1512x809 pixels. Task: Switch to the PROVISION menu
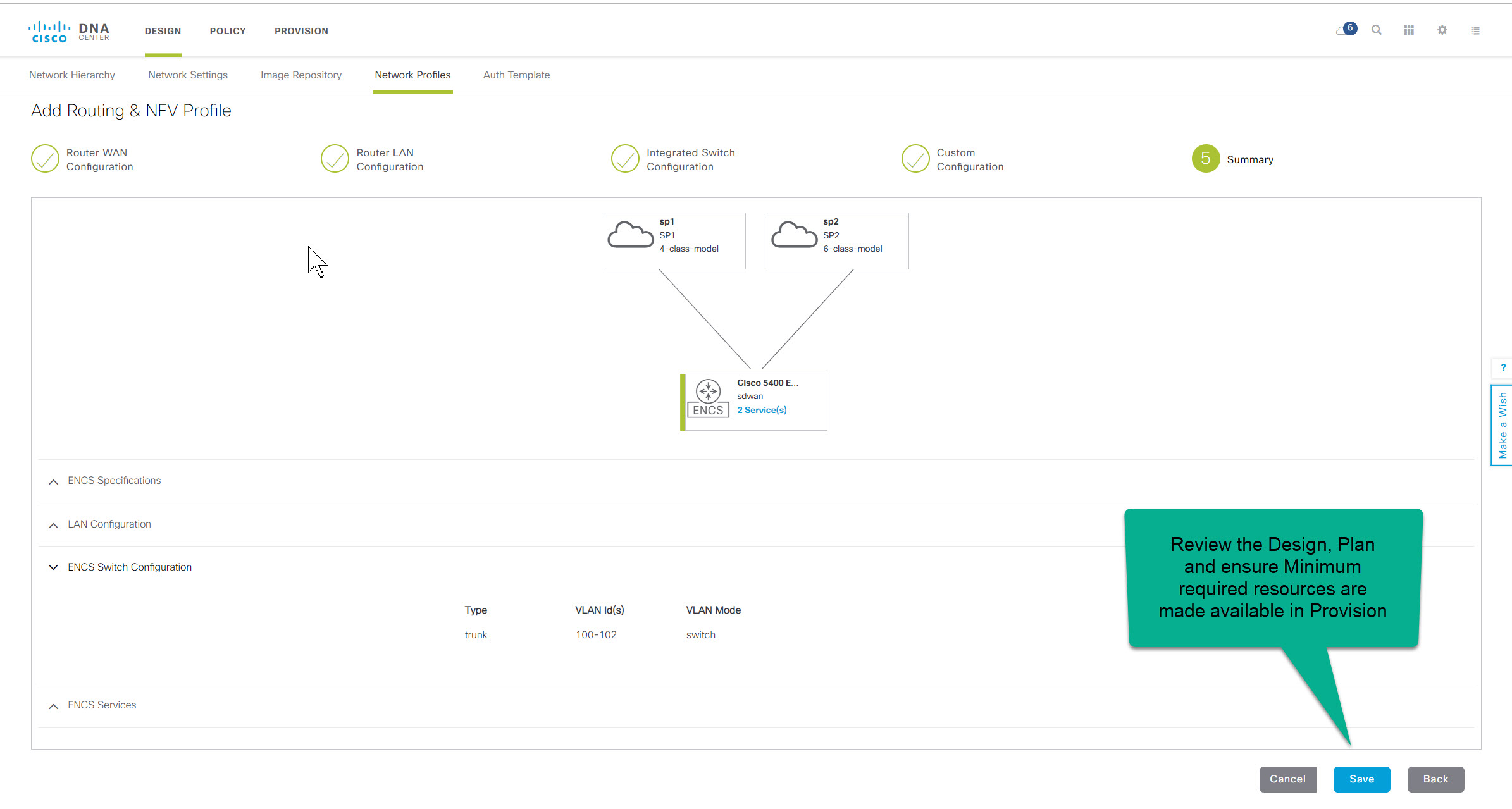click(301, 31)
